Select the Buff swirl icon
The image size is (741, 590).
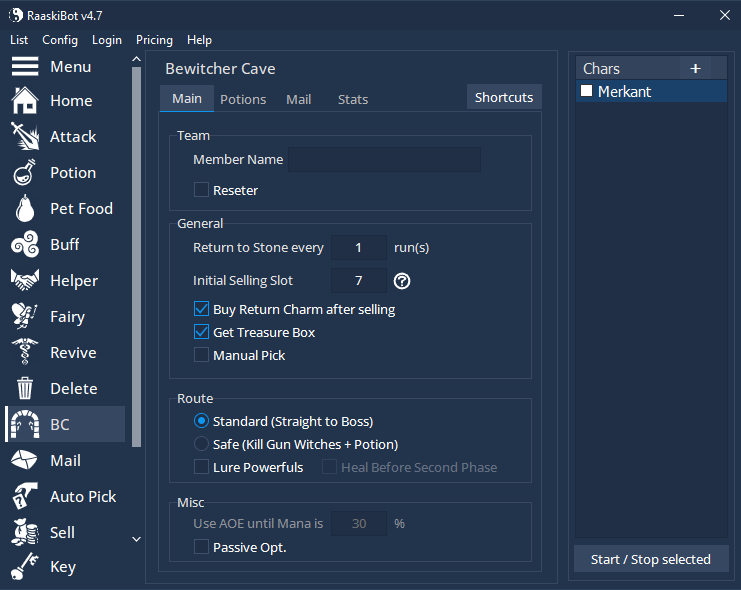click(x=25, y=244)
